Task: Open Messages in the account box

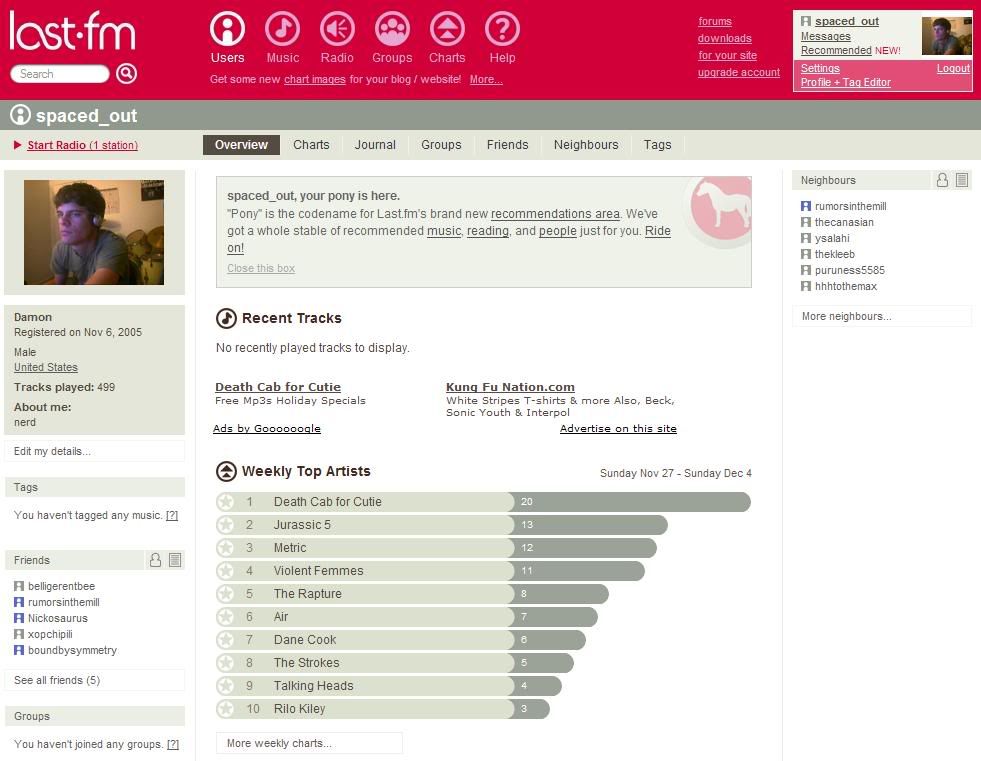Action: coord(826,36)
